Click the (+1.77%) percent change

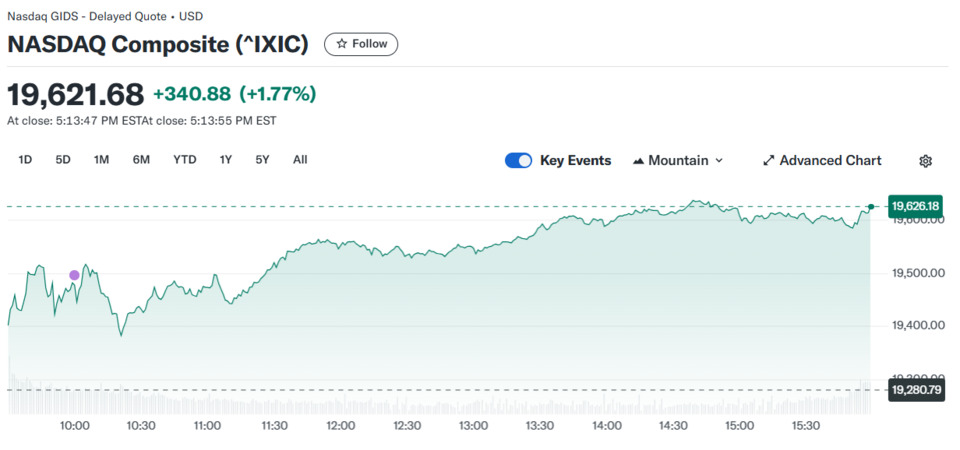point(277,94)
